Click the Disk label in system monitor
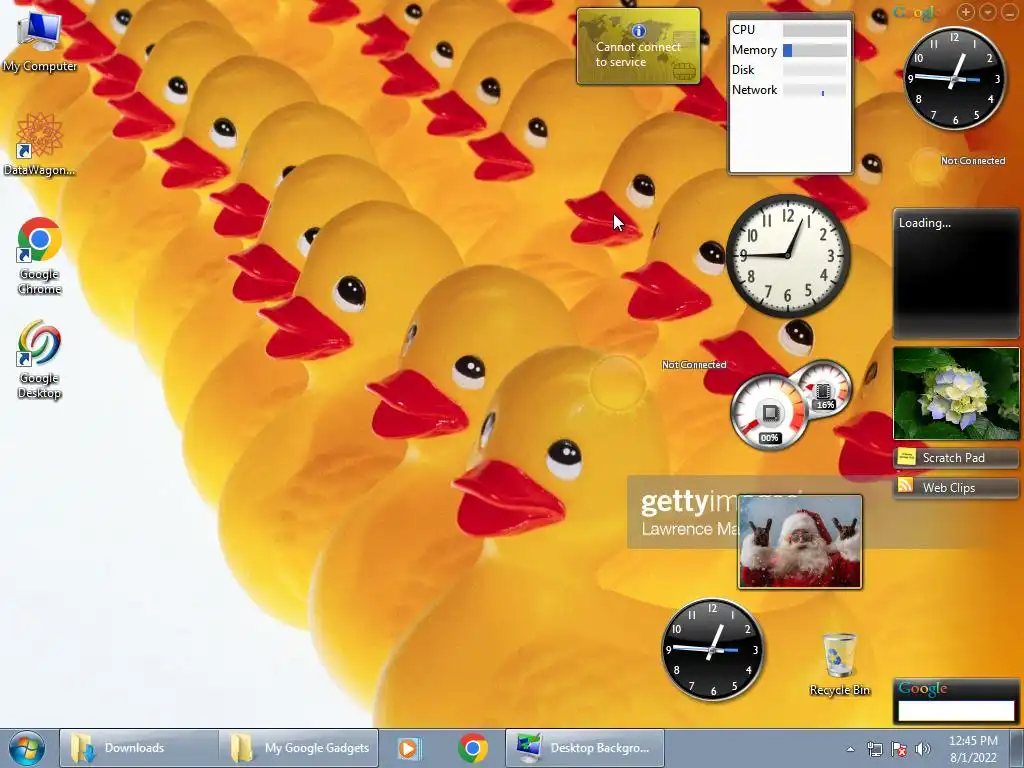The image size is (1024, 768). pyautogui.click(x=743, y=70)
